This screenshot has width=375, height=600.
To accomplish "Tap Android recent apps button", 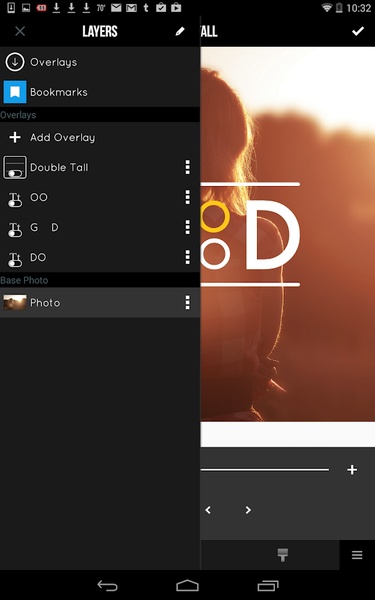I will (268, 585).
